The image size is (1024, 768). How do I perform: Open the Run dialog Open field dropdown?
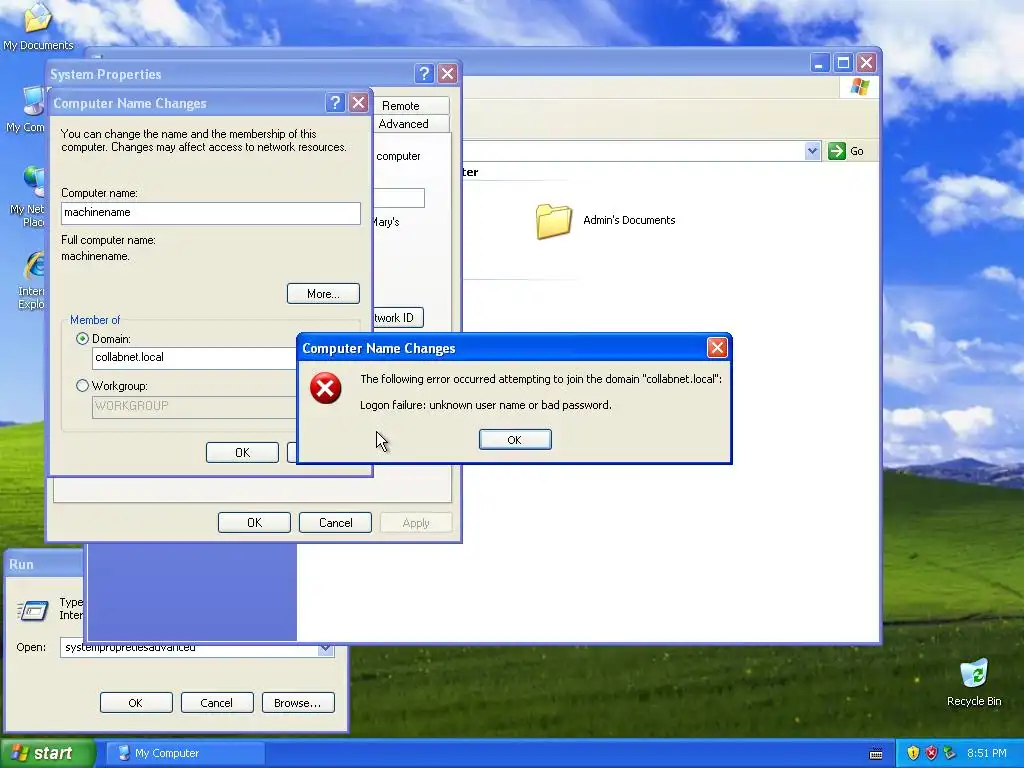(325, 648)
